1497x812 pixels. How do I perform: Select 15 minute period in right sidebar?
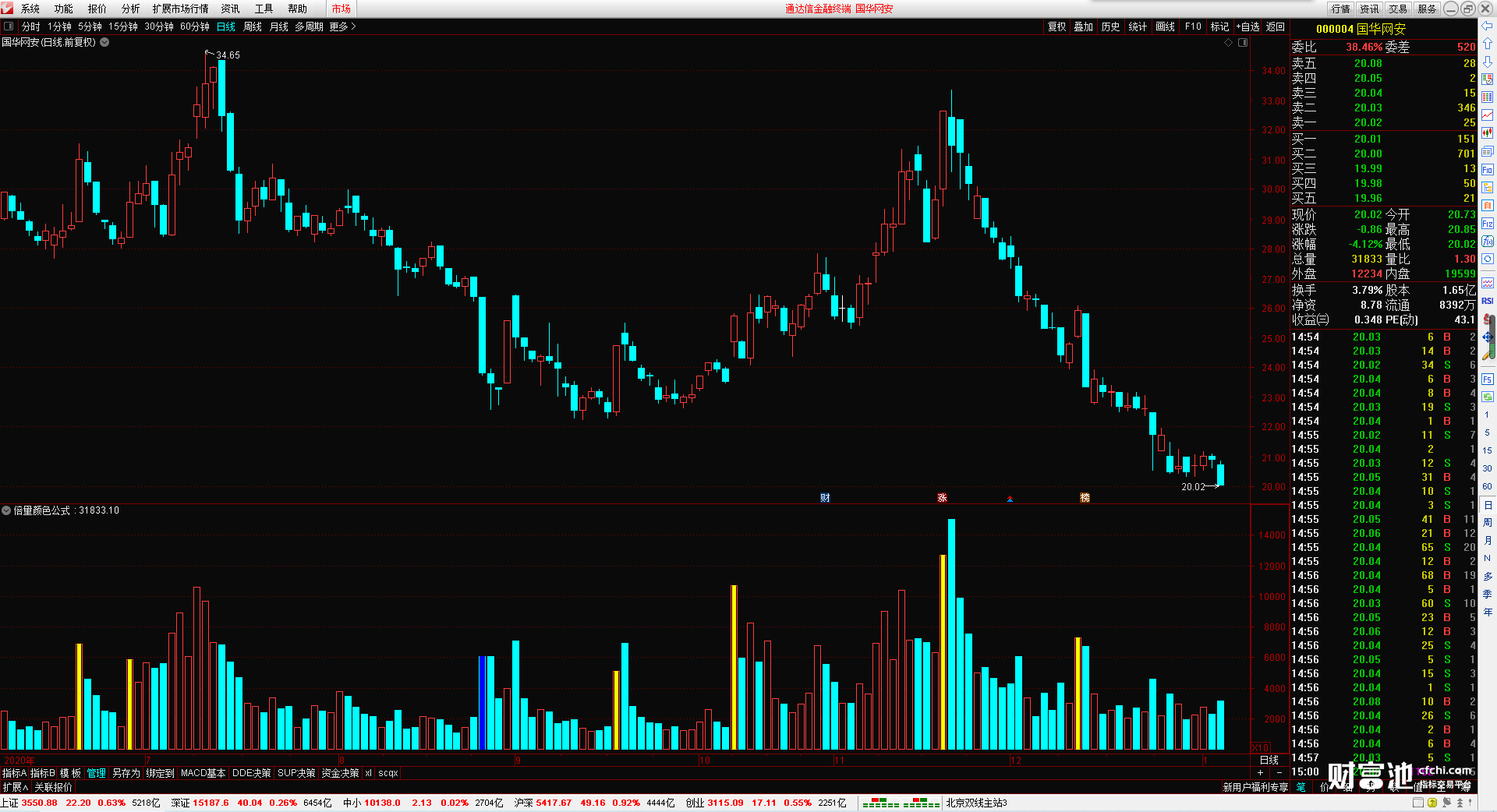[x=1487, y=450]
